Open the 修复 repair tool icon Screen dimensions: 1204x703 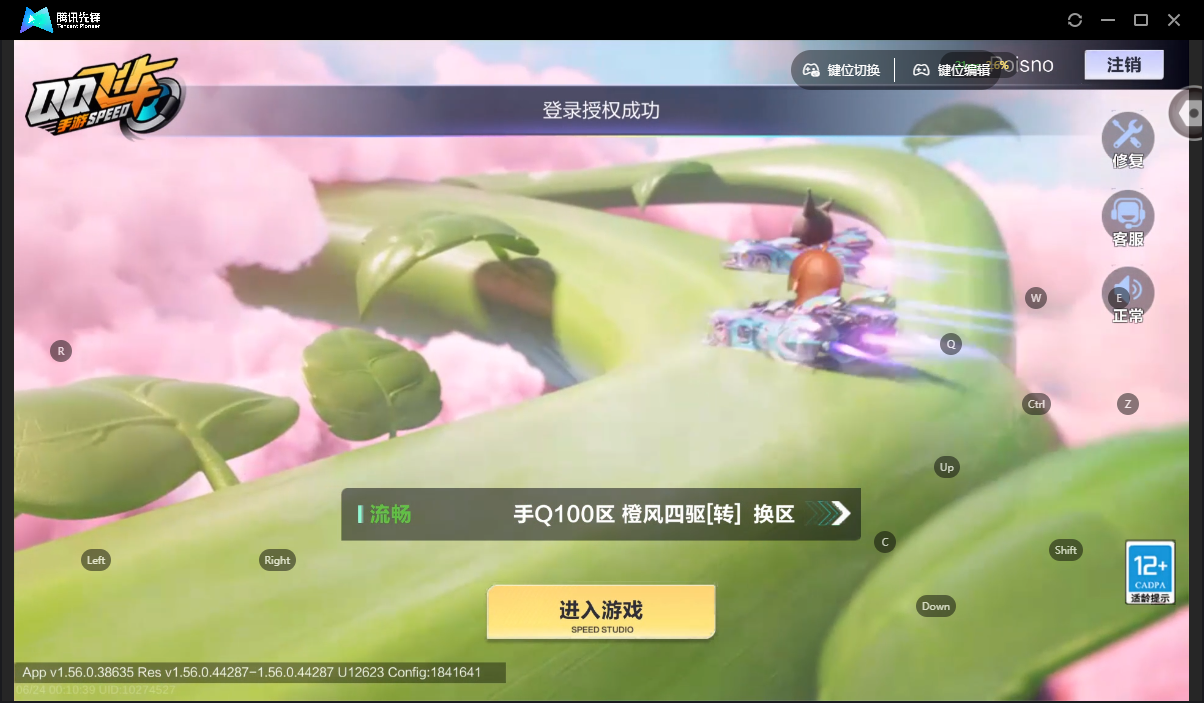coord(1128,141)
